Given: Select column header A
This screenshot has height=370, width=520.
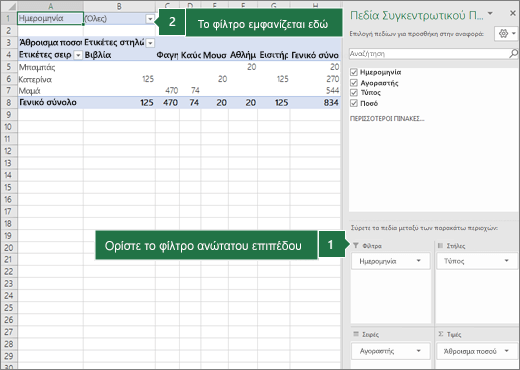Looking at the screenshot, I should pyautogui.click(x=50, y=6).
